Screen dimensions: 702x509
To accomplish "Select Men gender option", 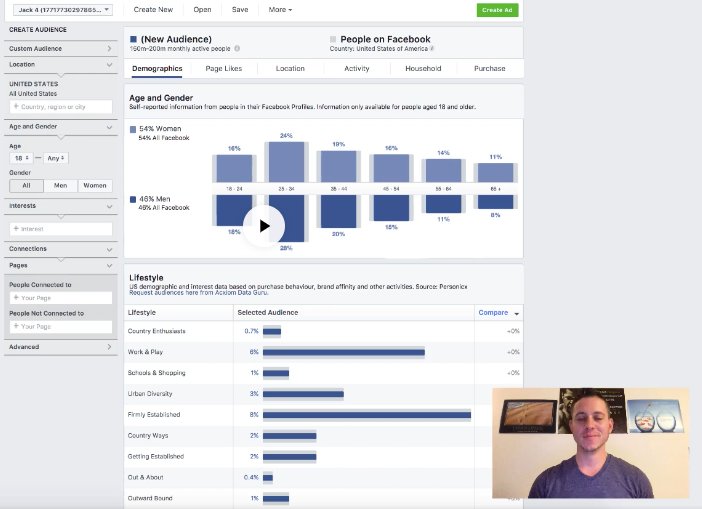I will (x=60, y=185).
